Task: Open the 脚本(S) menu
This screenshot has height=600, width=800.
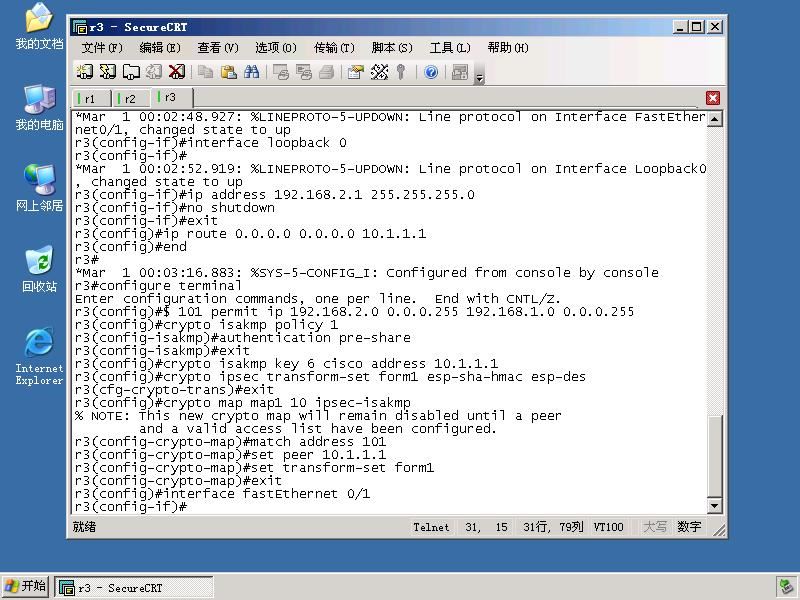Action: (392, 48)
